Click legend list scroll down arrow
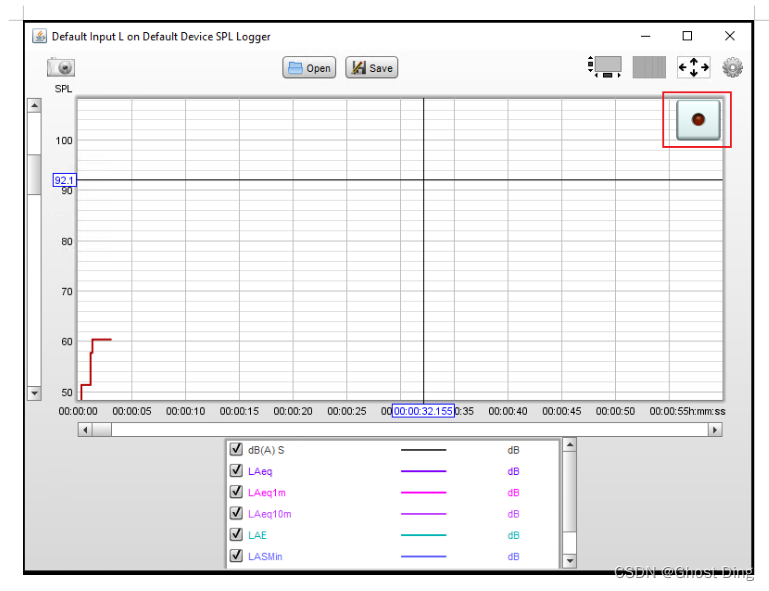This screenshot has width=769, height=591. point(569,561)
